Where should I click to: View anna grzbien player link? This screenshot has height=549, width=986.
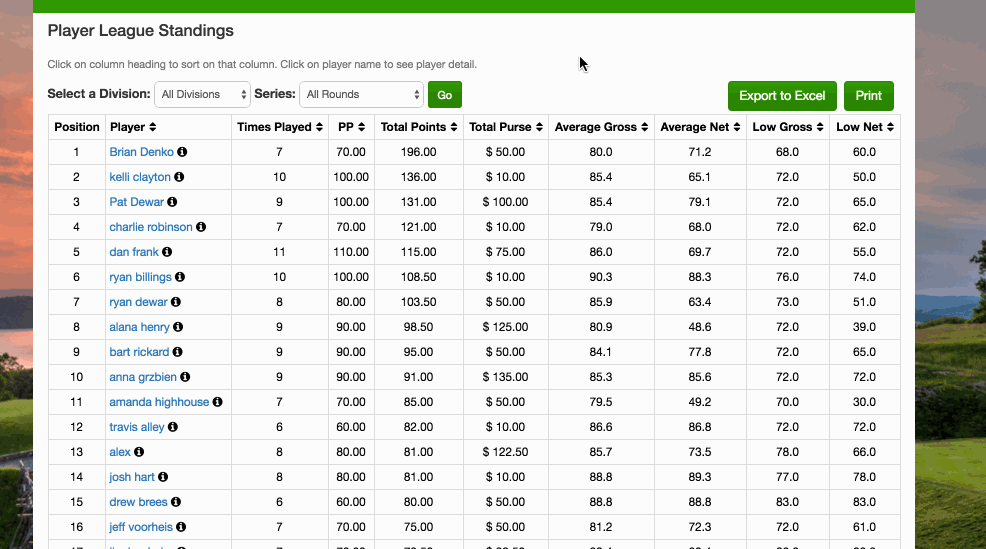pyautogui.click(x=143, y=377)
